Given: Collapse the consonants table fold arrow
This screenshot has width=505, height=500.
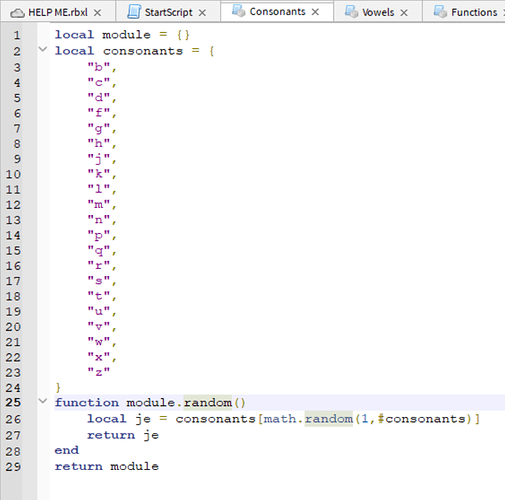Looking at the screenshot, I should pyautogui.click(x=43, y=50).
